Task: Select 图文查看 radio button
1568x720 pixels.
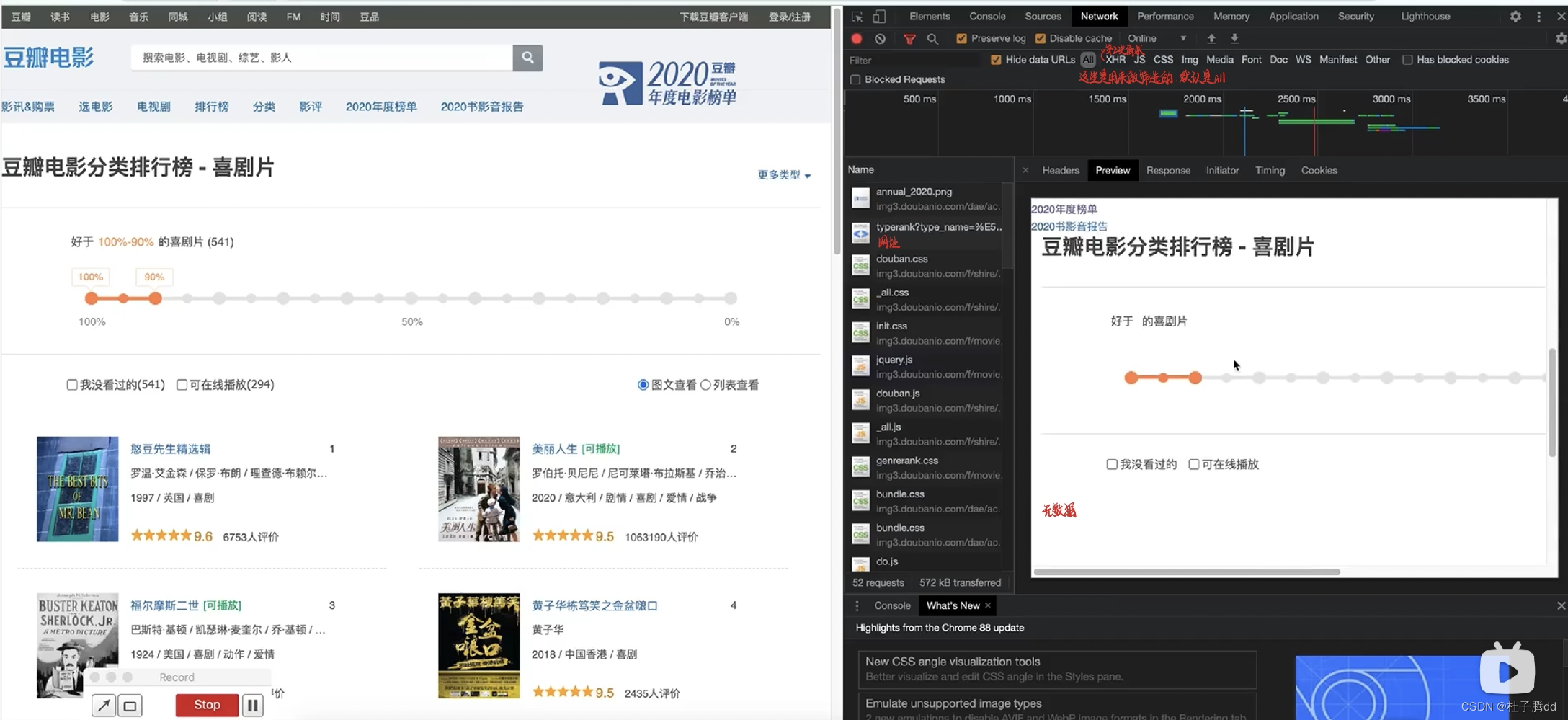Action: 643,385
